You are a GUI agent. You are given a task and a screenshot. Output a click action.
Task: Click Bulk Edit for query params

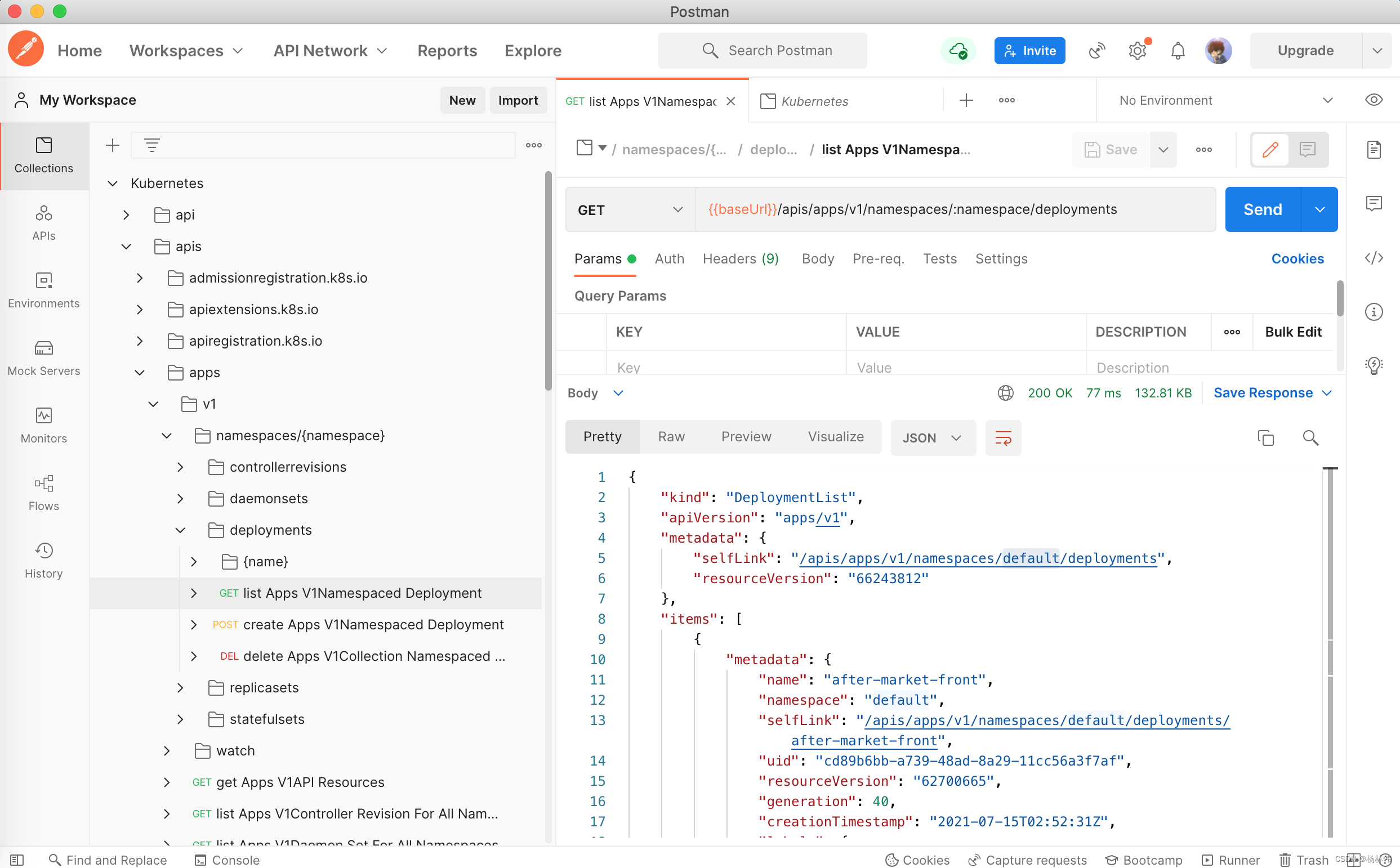(1292, 331)
